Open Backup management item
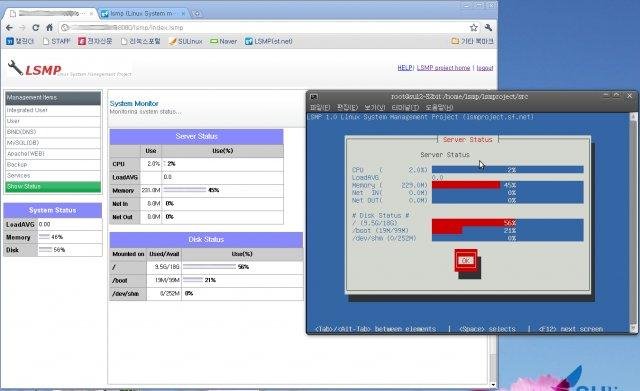The image size is (640, 391). pos(53,164)
